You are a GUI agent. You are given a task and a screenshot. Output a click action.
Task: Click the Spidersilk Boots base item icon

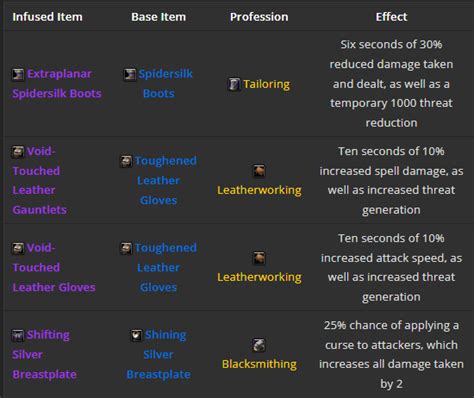(x=130, y=74)
